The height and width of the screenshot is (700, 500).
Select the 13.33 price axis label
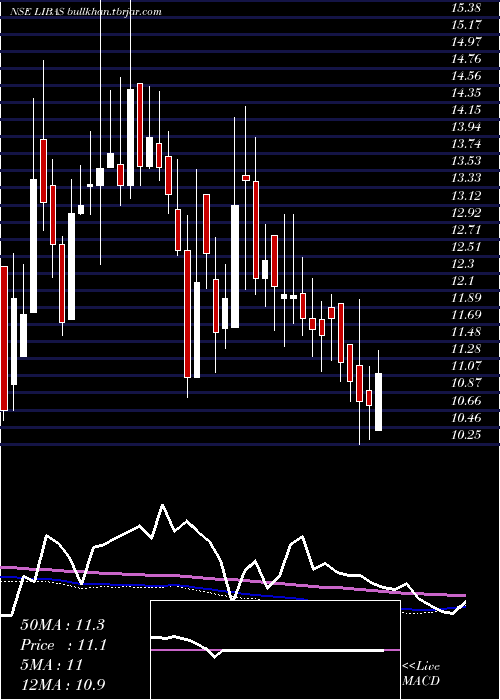click(466, 178)
